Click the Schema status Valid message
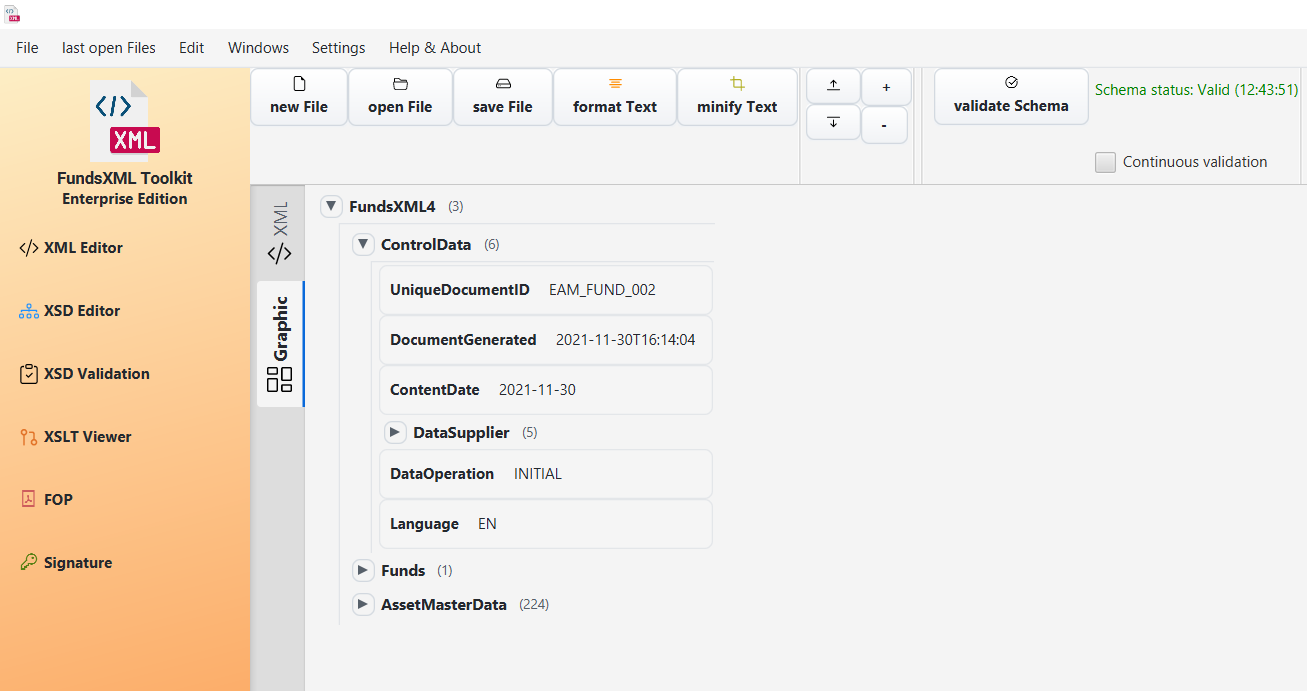Screen dimensions: 1307x691 [x=1197, y=89]
